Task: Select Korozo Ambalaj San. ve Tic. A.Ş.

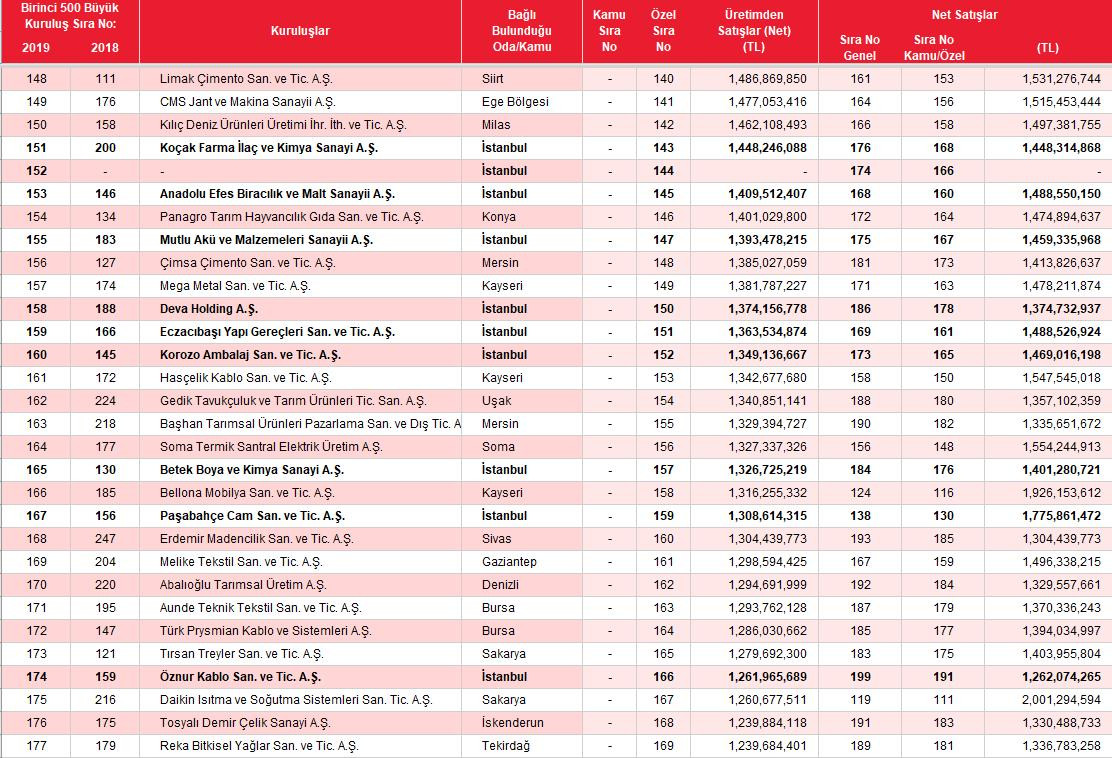Action: click(x=250, y=355)
